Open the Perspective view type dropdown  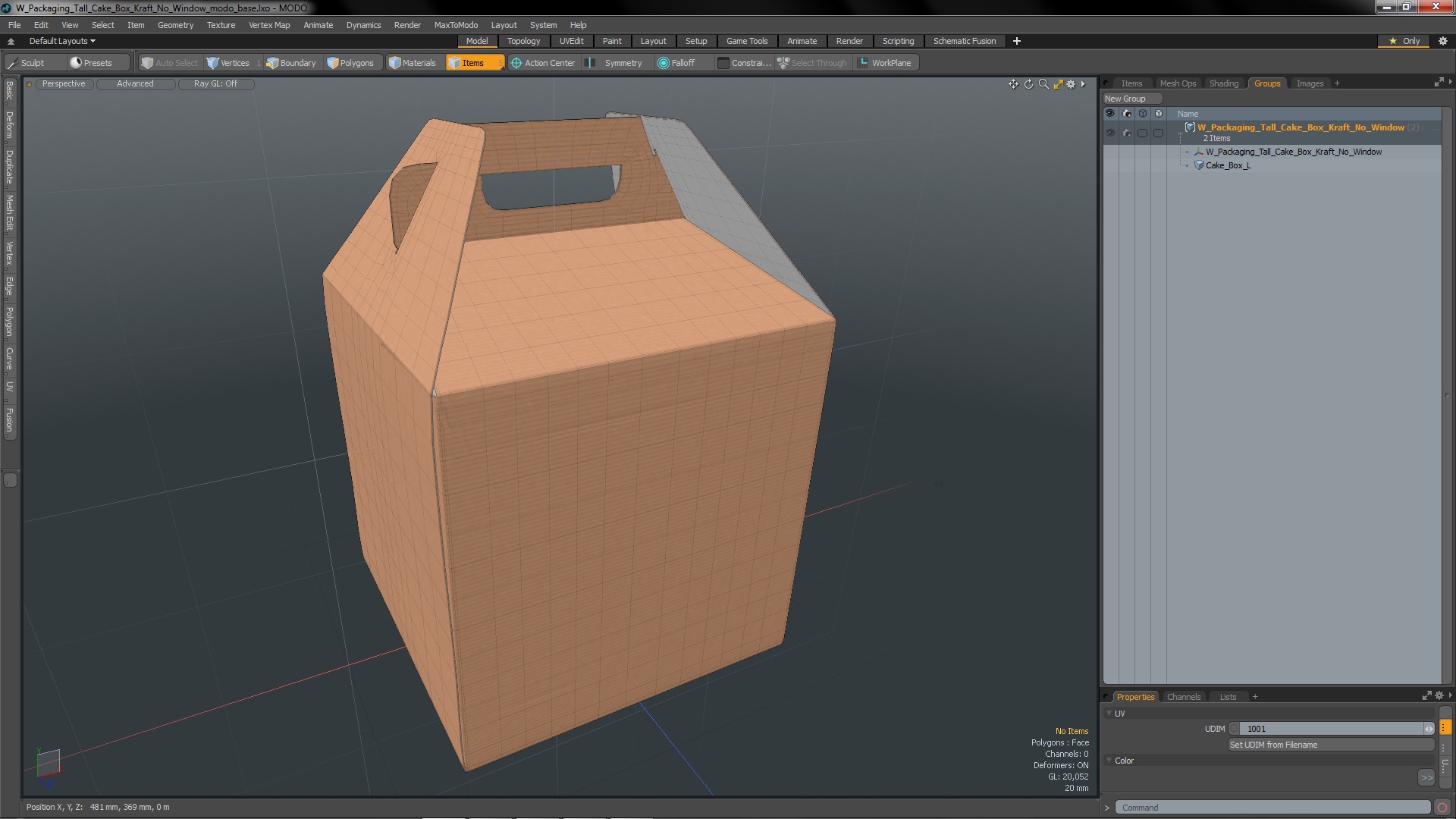coord(64,83)
